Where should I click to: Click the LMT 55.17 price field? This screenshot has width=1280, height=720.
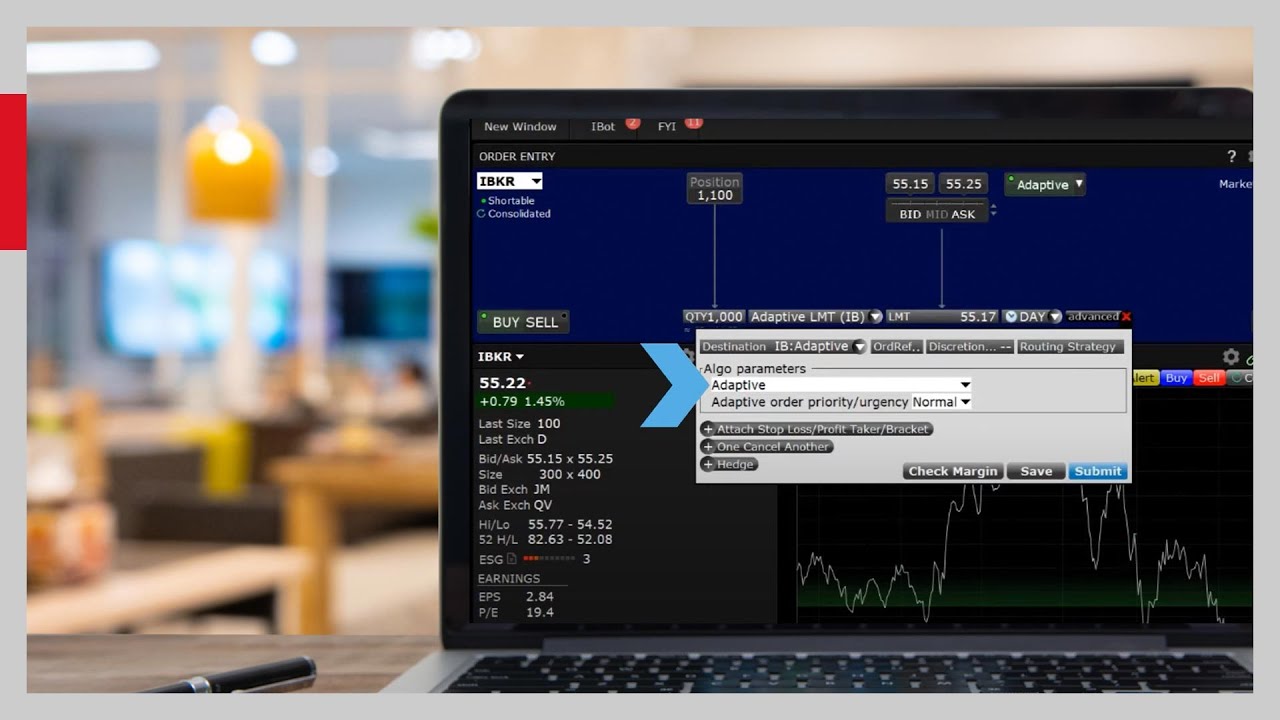pyautogui.click(x=942, y=316)
